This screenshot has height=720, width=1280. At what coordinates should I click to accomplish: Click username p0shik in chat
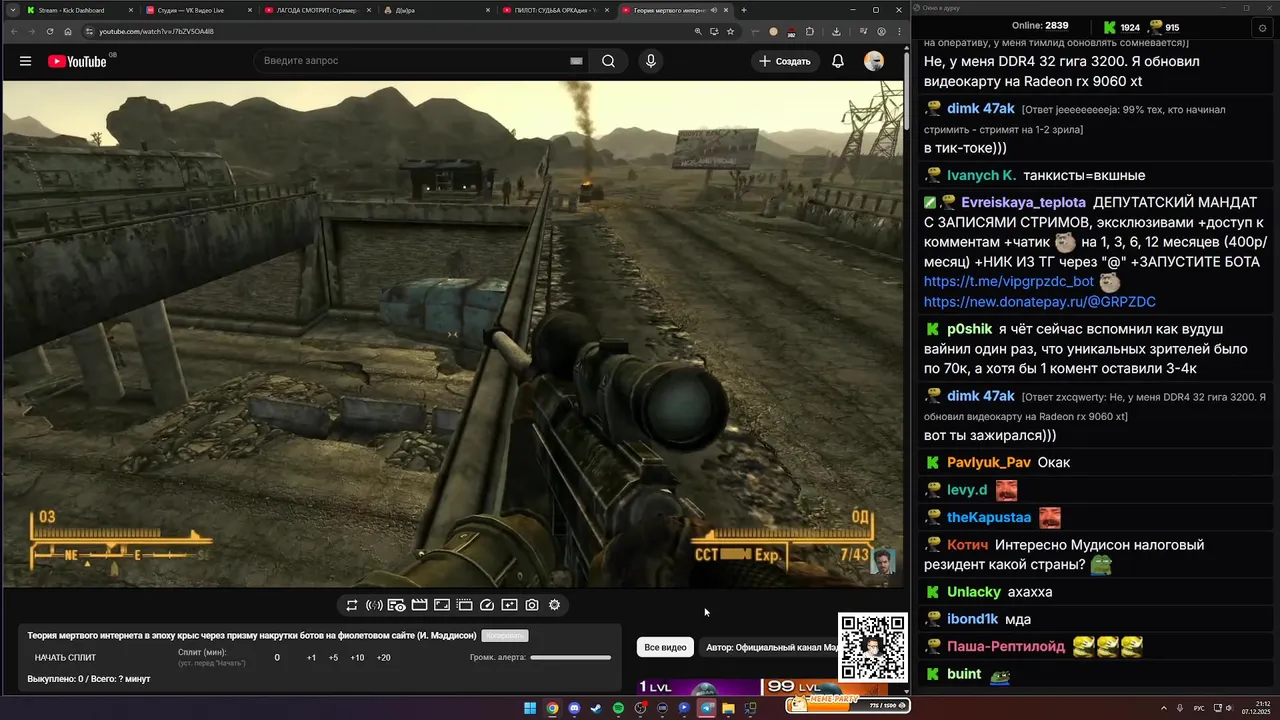(970, 329)
